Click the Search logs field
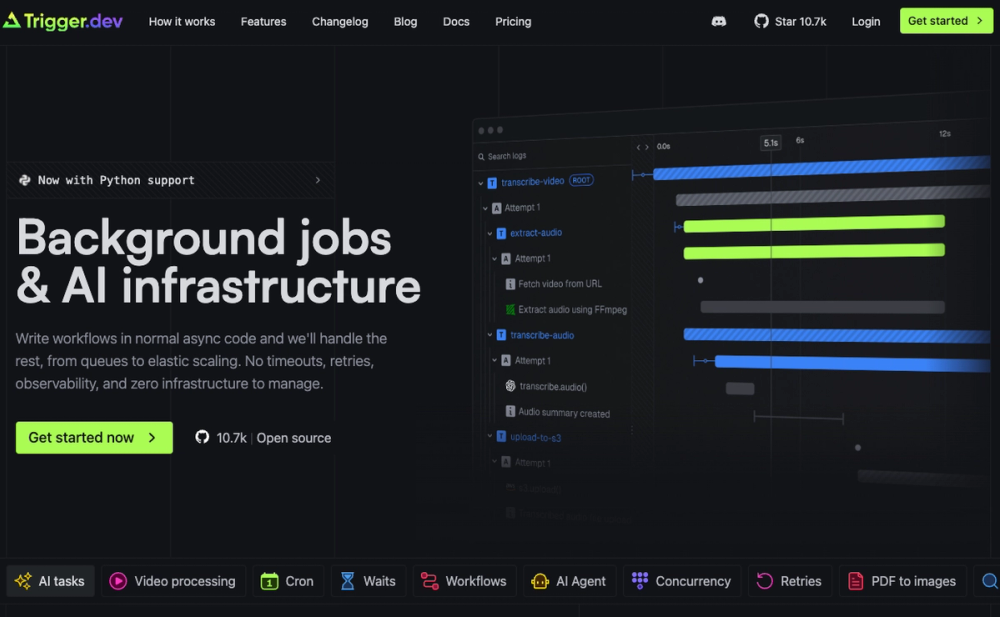 tap(554, 156)
